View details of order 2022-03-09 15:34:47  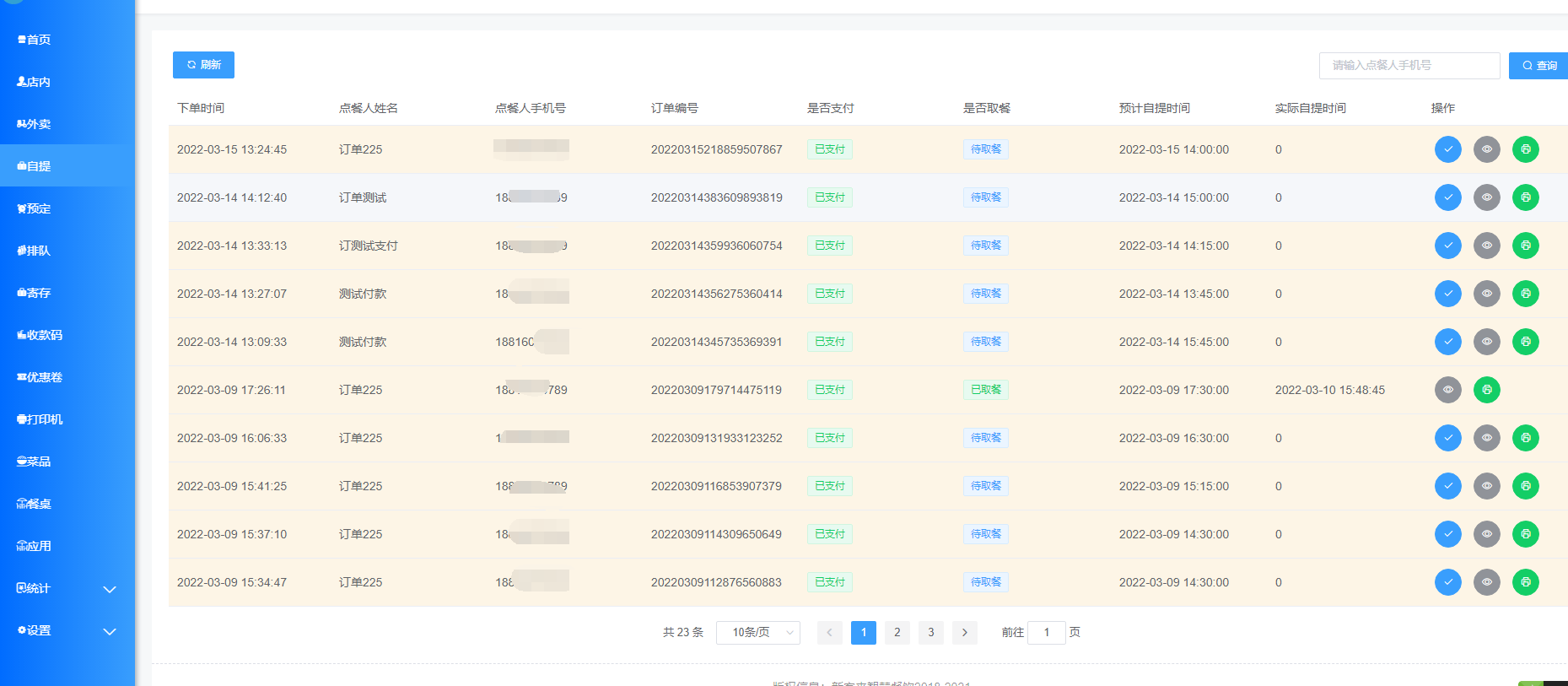point(1486,582)
